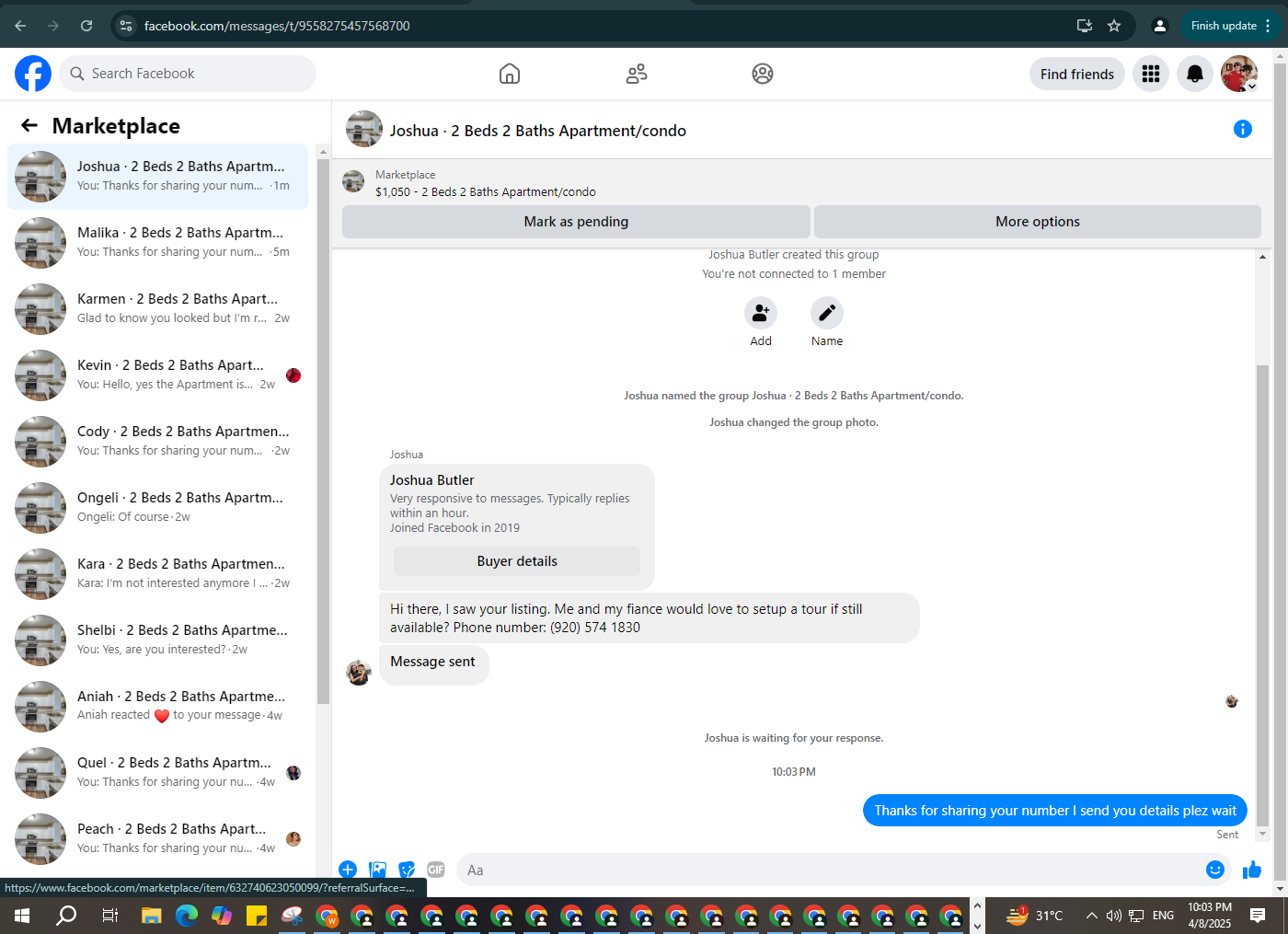
Task: Choose a GIF icon in composer
Action: [x=436, y=870]
